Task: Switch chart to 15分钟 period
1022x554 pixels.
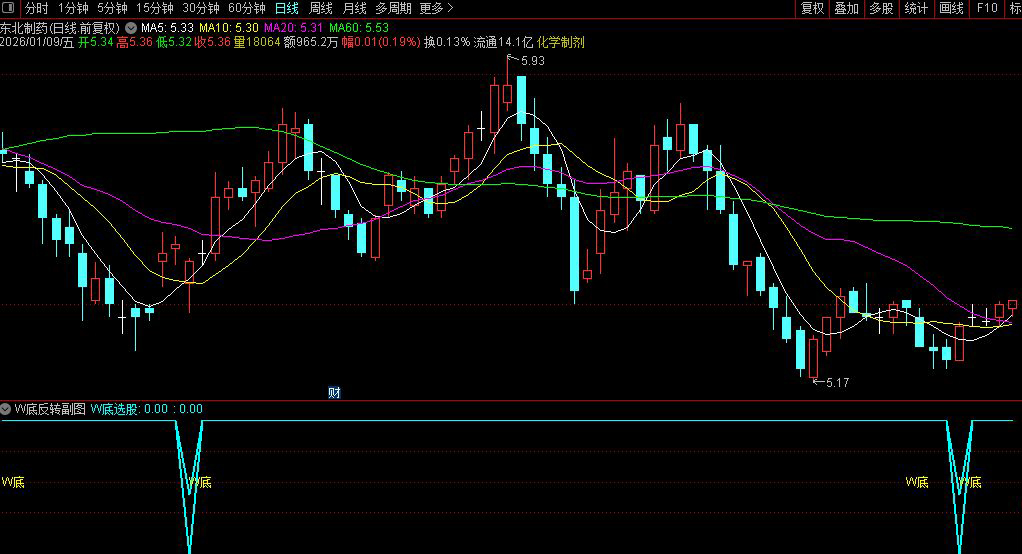Action: tap(155, 8)
